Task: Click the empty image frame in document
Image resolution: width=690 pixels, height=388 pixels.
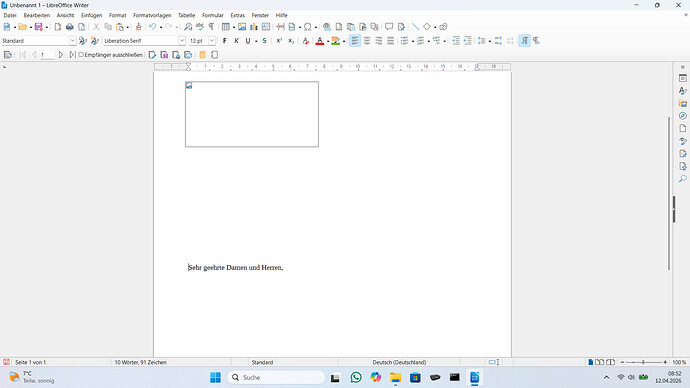Action: click(252, 114)
